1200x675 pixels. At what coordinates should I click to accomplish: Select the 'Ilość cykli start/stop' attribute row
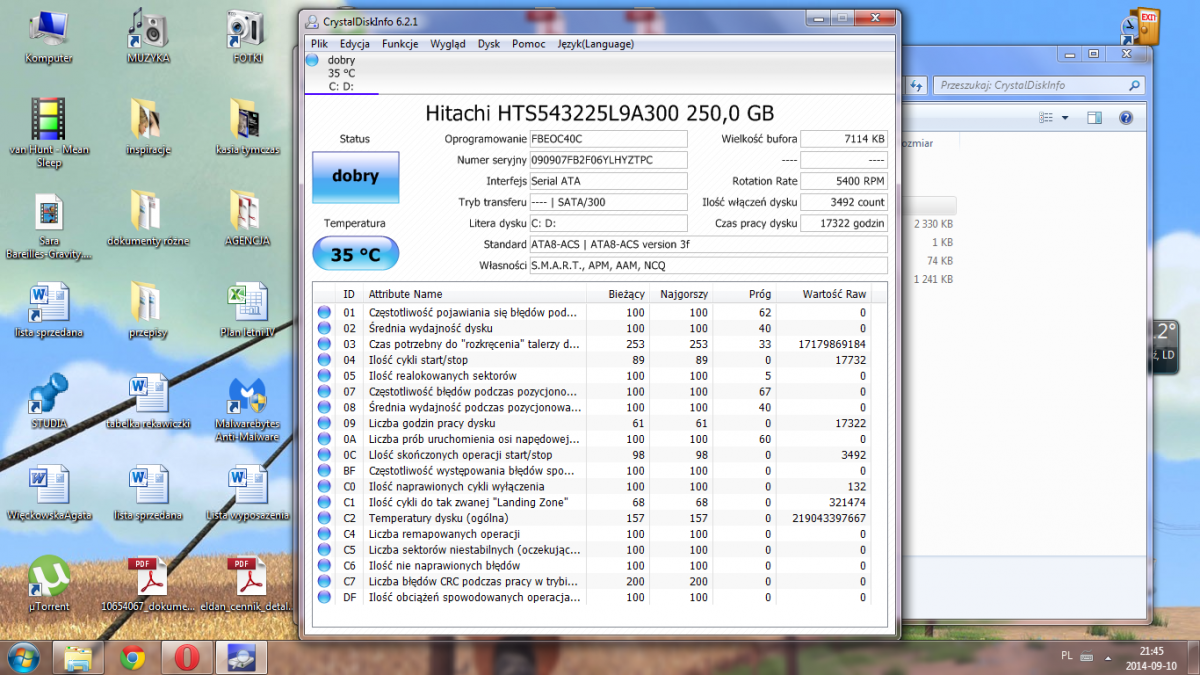tap(591, 359)
